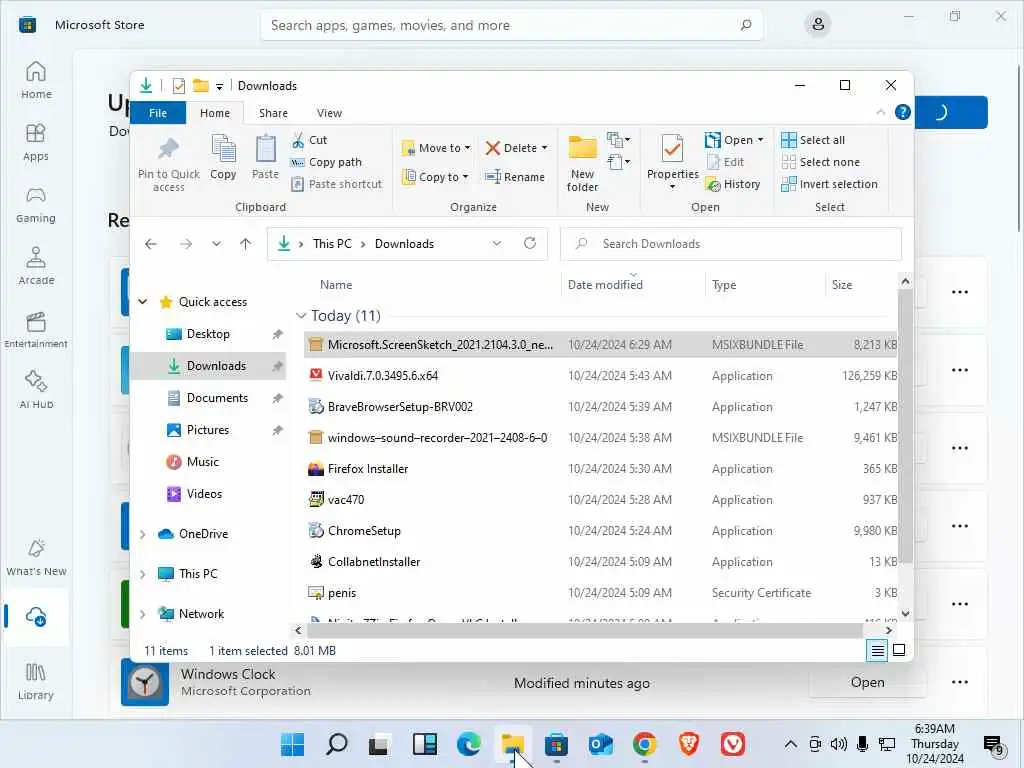1024x768 pixels.
Task: Click the horizontal scrollbar in file list
Action: [584, 630]
